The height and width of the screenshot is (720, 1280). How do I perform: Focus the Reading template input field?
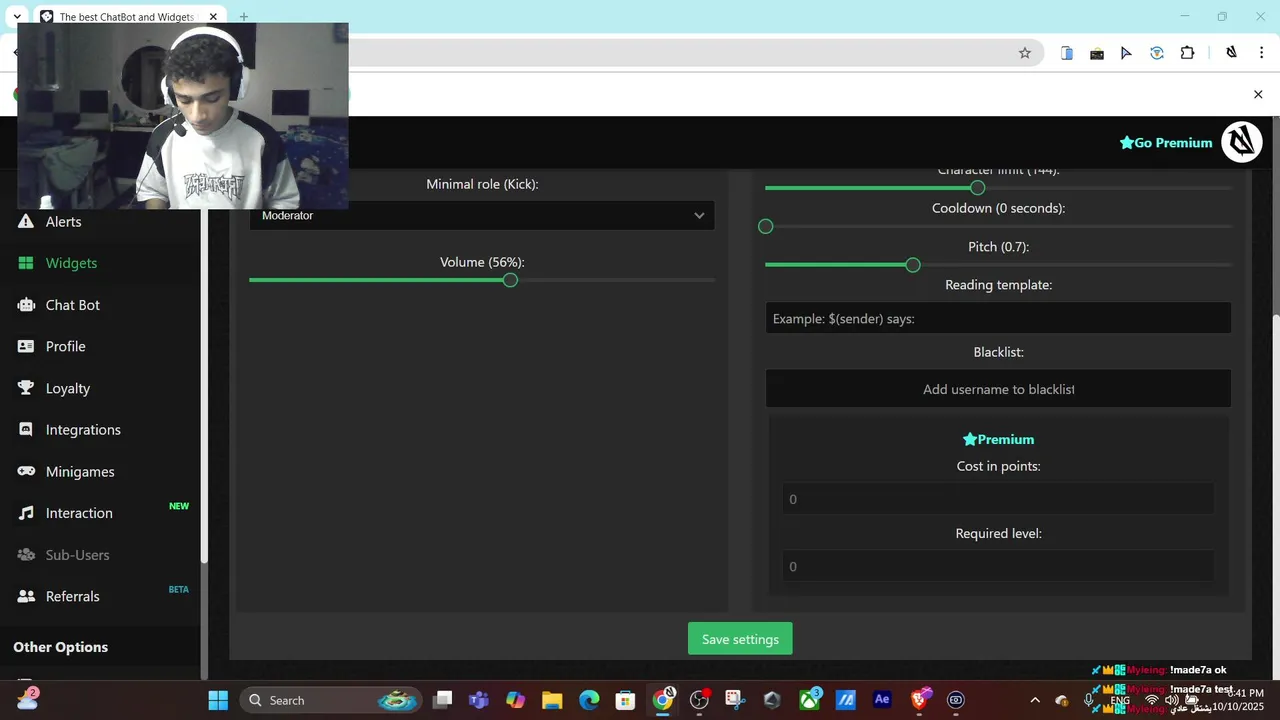coord(998,318)
